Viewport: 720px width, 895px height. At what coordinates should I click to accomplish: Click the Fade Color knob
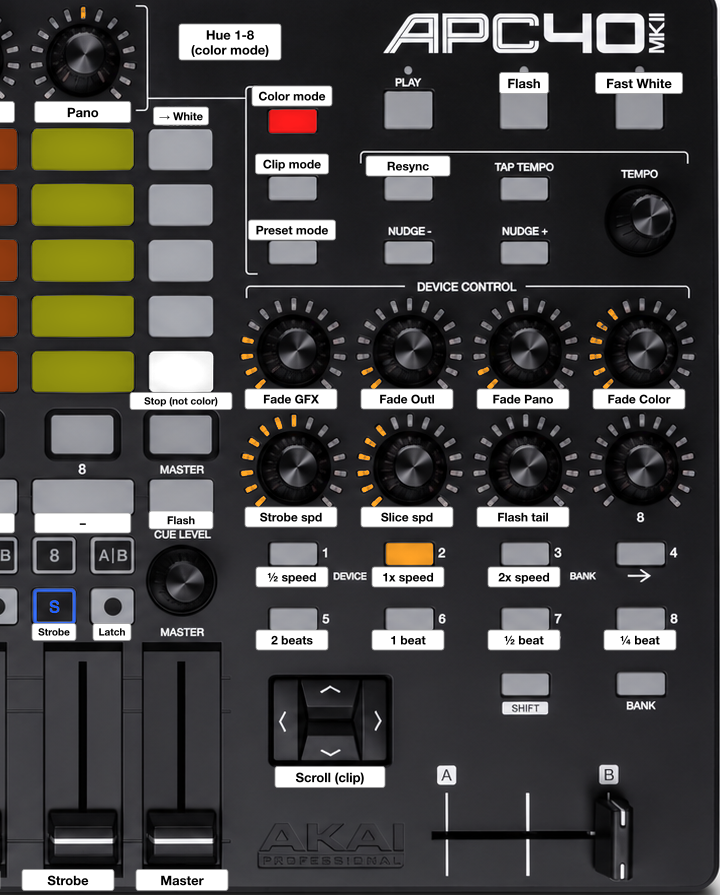641,349
